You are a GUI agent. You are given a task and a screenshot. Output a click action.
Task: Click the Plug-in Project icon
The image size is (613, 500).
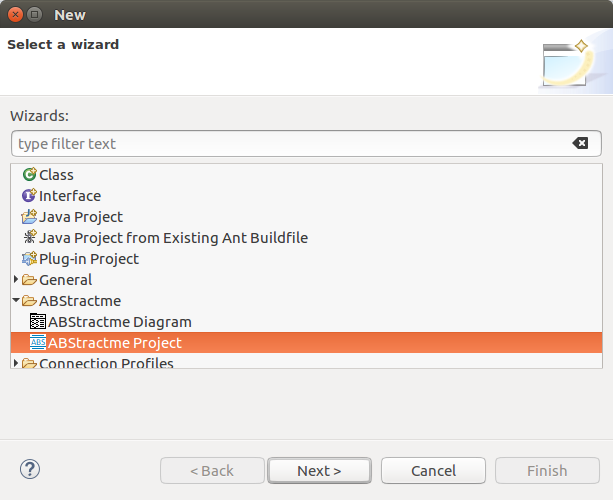[x=29, y=259]
